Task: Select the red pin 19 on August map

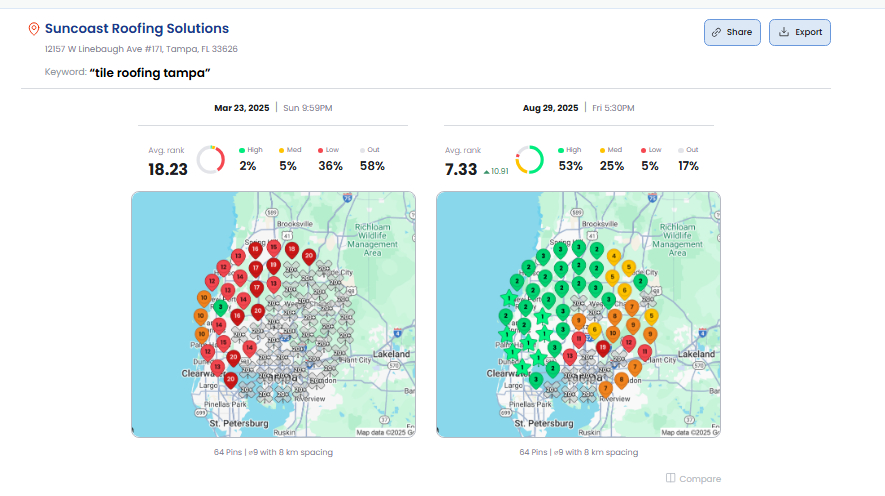Action: [603, 347]
